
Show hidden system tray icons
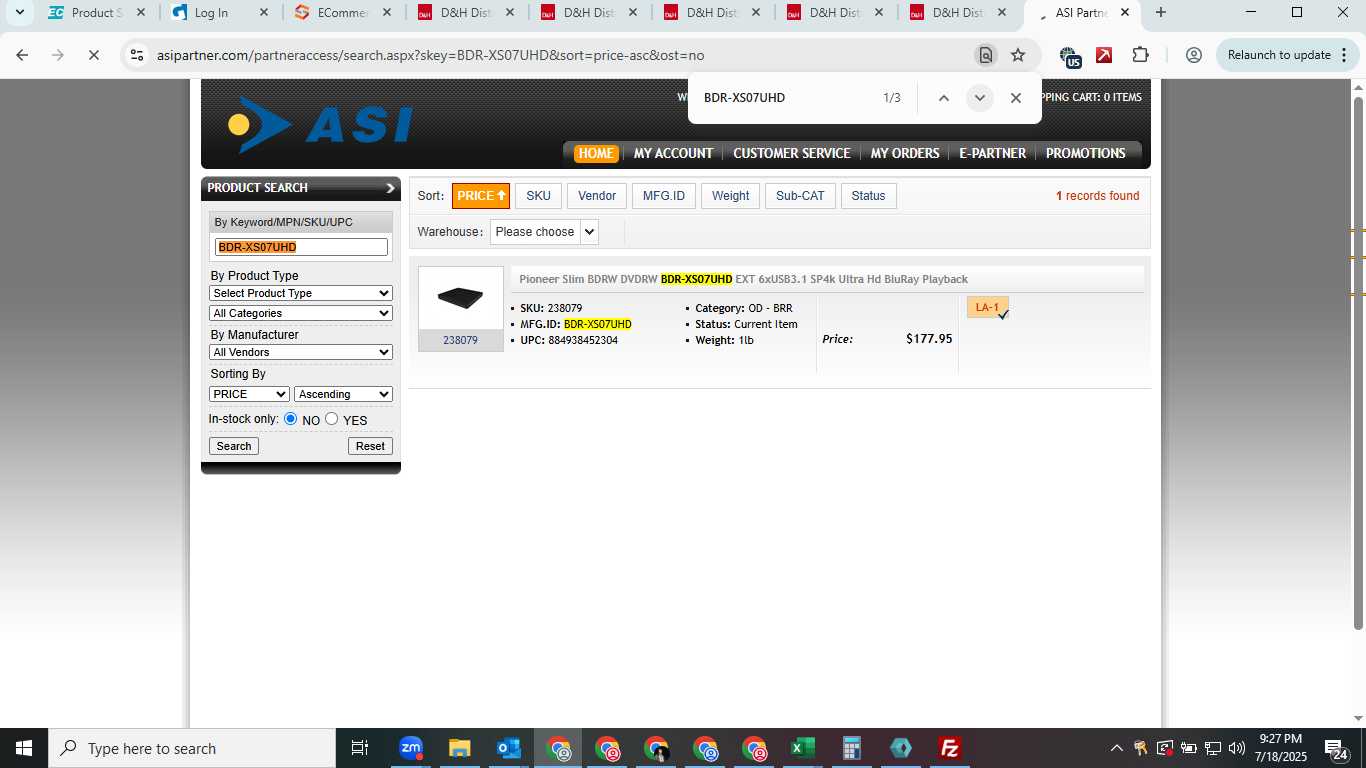(1117, 748)
